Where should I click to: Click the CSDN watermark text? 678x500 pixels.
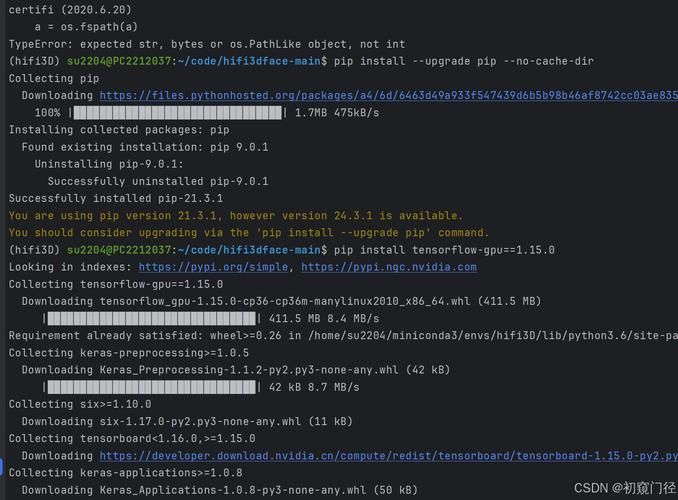(624, 488)
